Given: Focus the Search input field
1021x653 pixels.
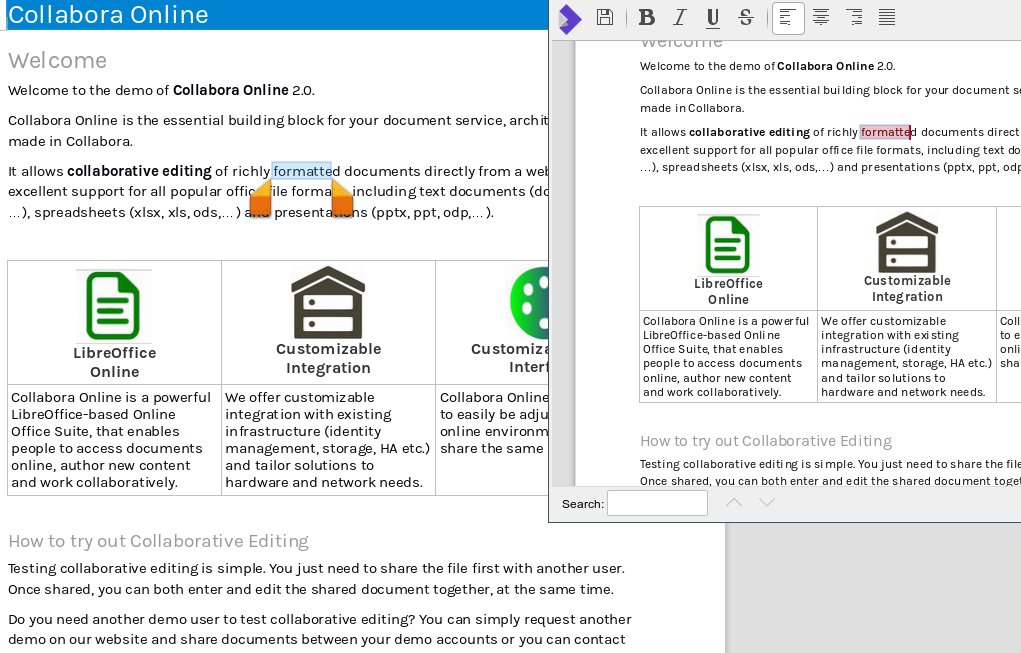Looking at the screenshot, I should click(657, 503).
